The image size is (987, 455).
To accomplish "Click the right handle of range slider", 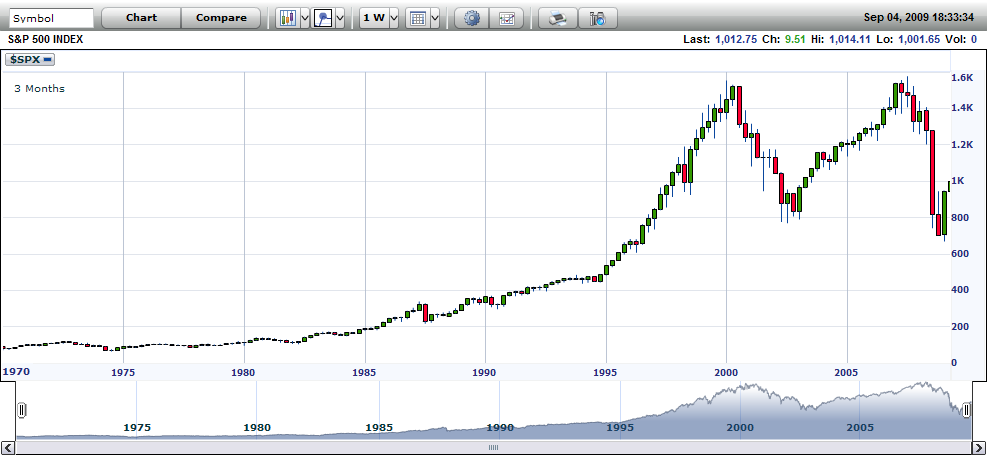I will [966, 410].
